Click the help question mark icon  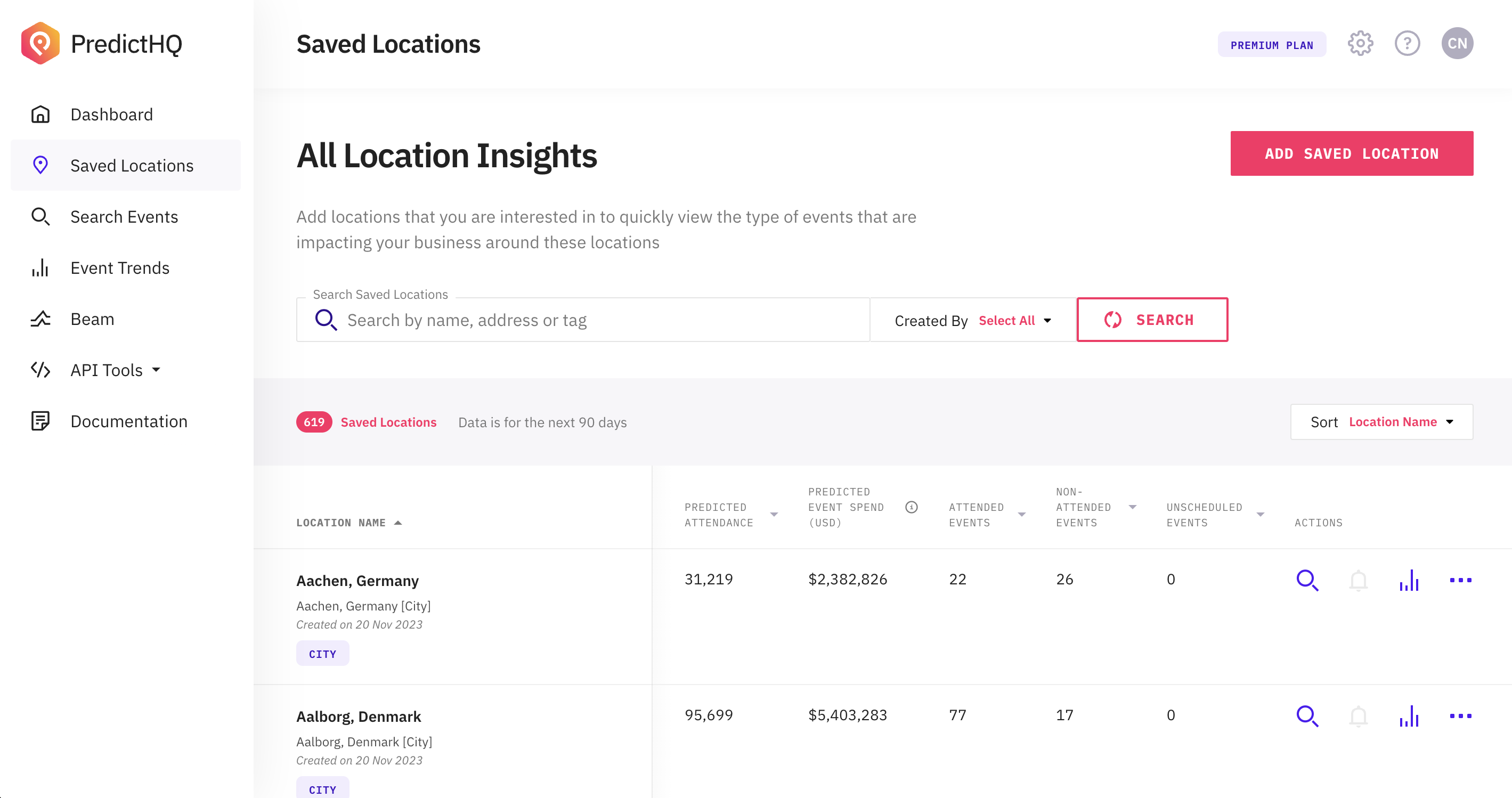point(1407,44)
